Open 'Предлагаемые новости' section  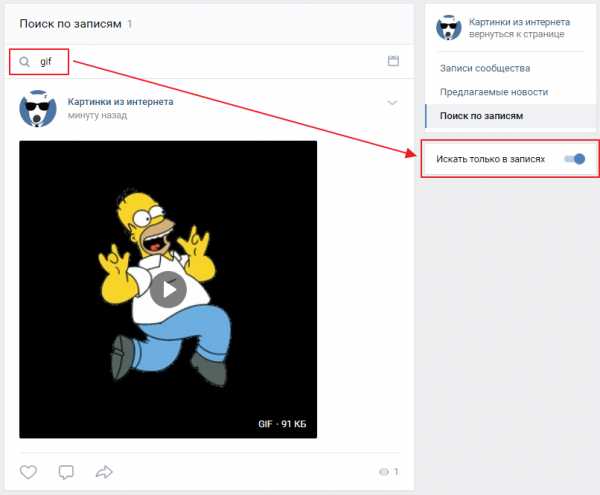pyautogui.click(x=494, y=92)
